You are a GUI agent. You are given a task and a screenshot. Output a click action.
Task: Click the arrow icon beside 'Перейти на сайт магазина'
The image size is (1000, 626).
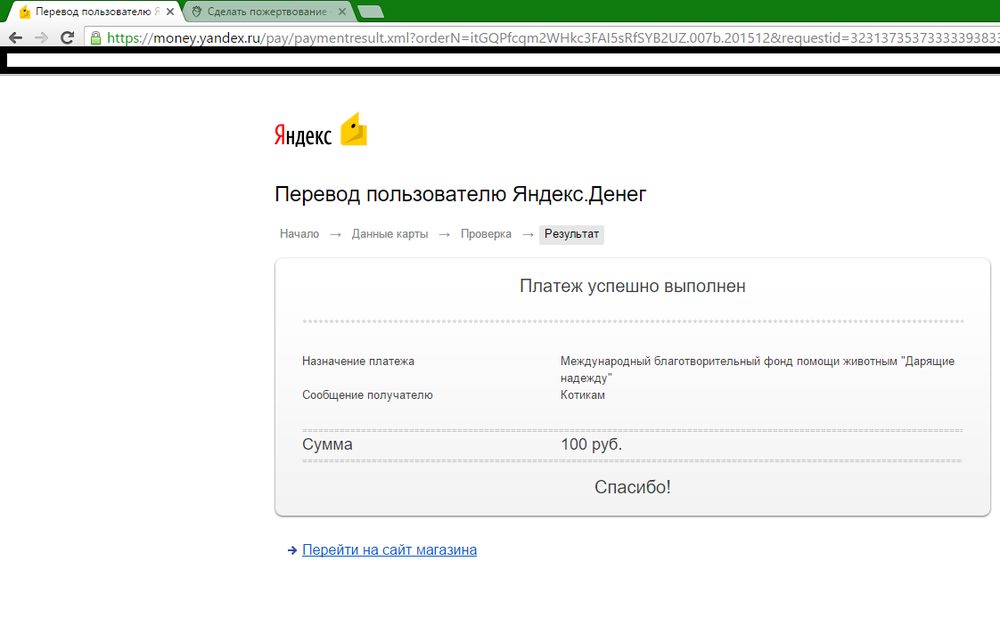[291, 550]
